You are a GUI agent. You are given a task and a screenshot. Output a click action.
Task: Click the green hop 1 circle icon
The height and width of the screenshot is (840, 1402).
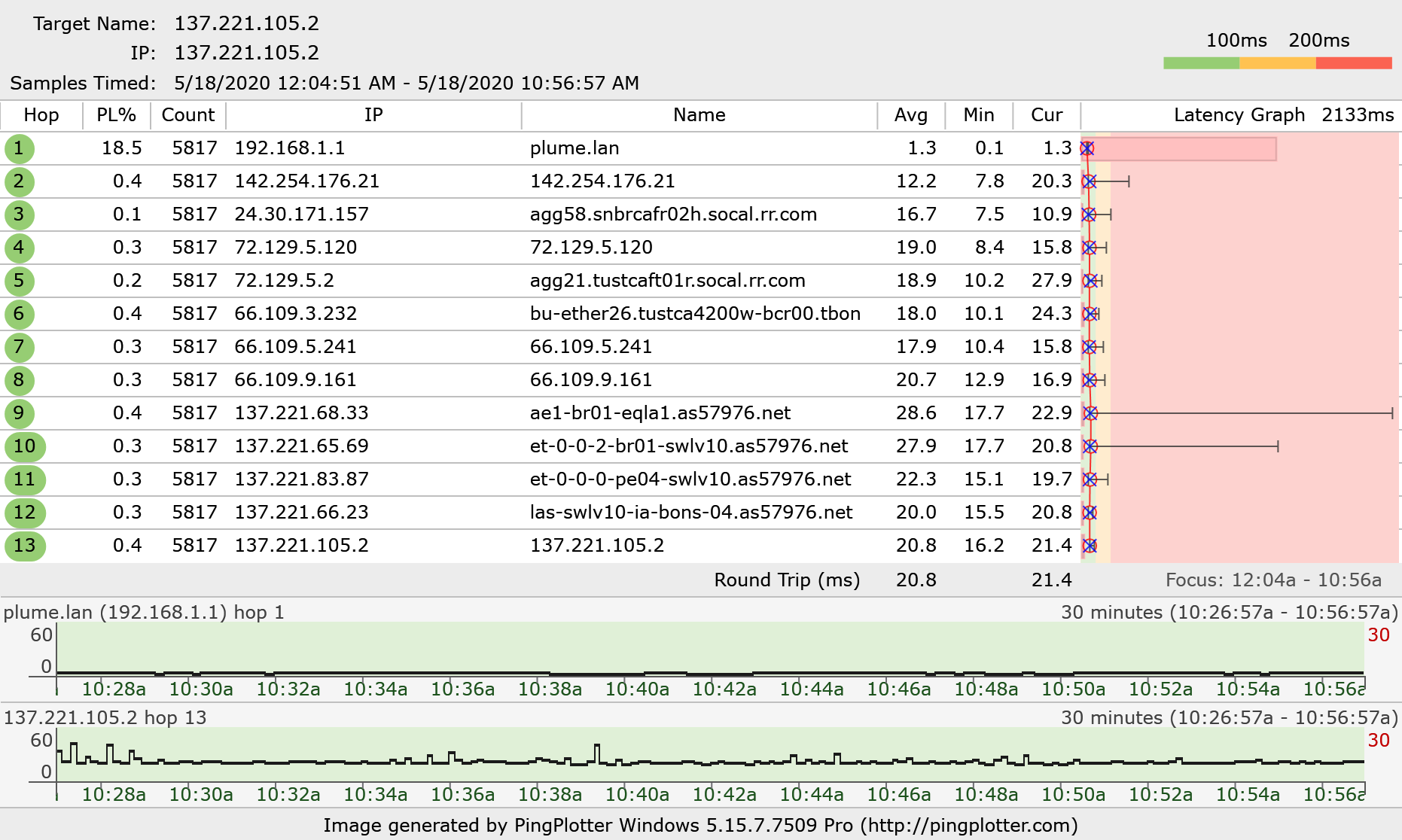pos(20,148)
